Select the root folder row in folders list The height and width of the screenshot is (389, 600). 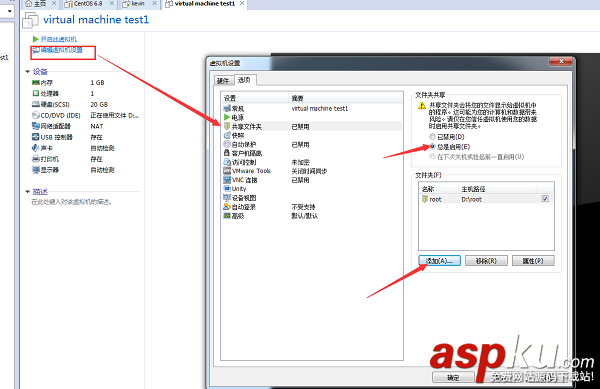click(486, 199)
